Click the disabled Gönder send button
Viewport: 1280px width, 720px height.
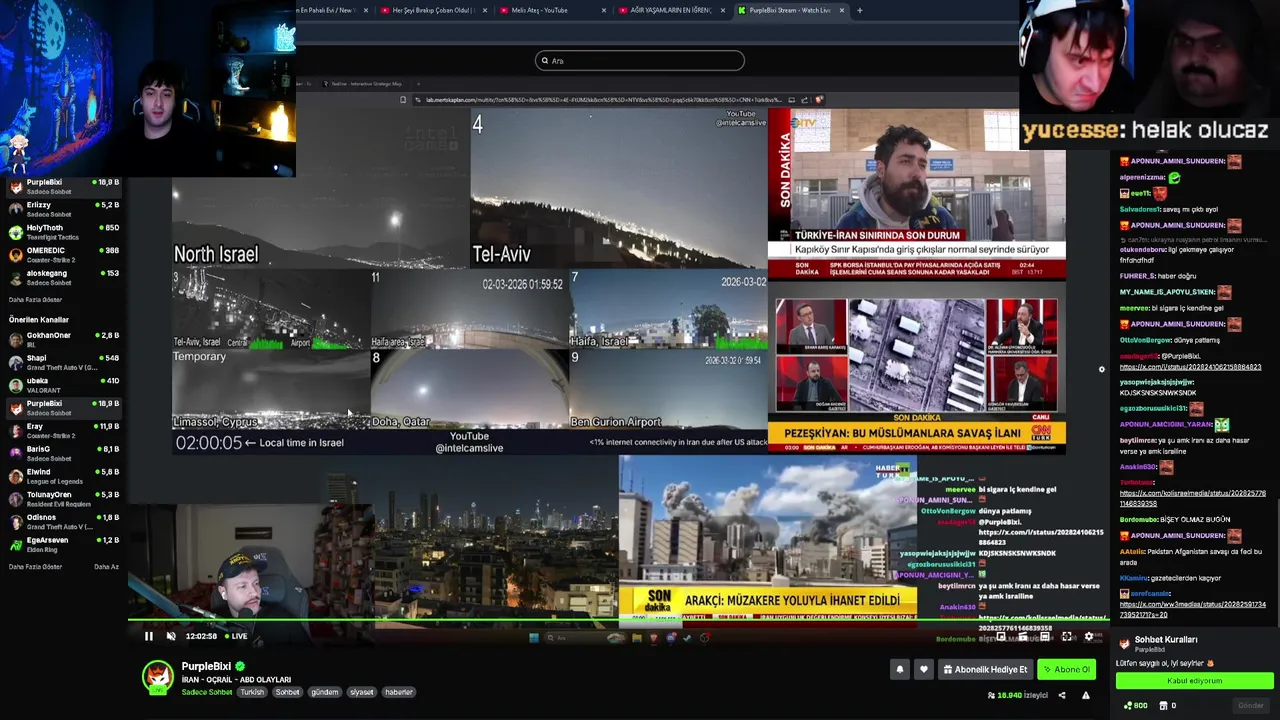pyautogui.click(x=1251, y=706)
